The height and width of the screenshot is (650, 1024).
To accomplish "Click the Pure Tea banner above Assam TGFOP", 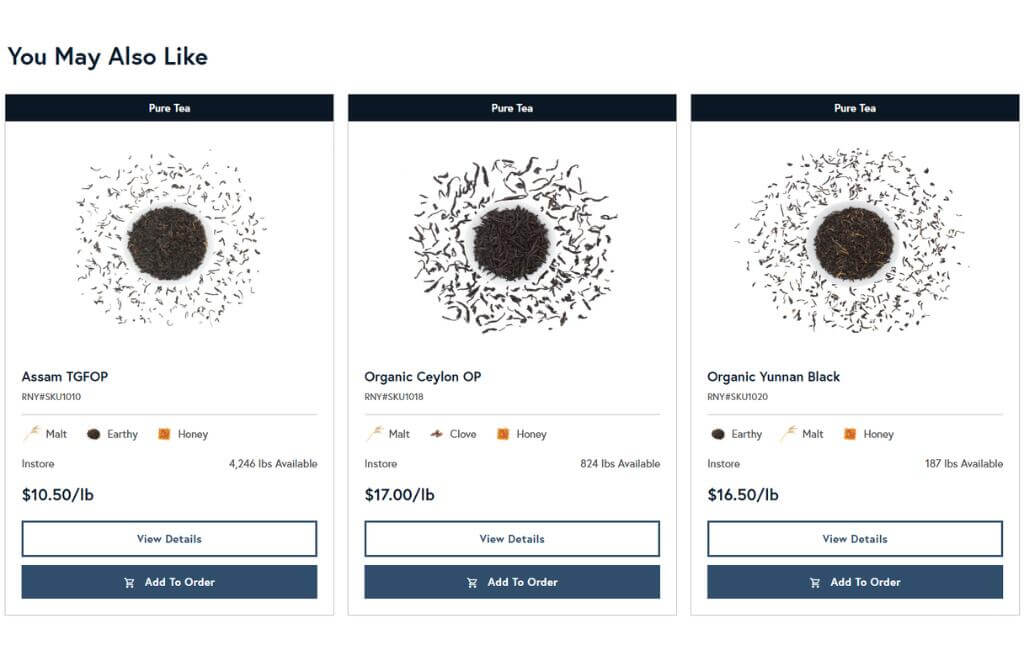I will (x=169, y=108).
